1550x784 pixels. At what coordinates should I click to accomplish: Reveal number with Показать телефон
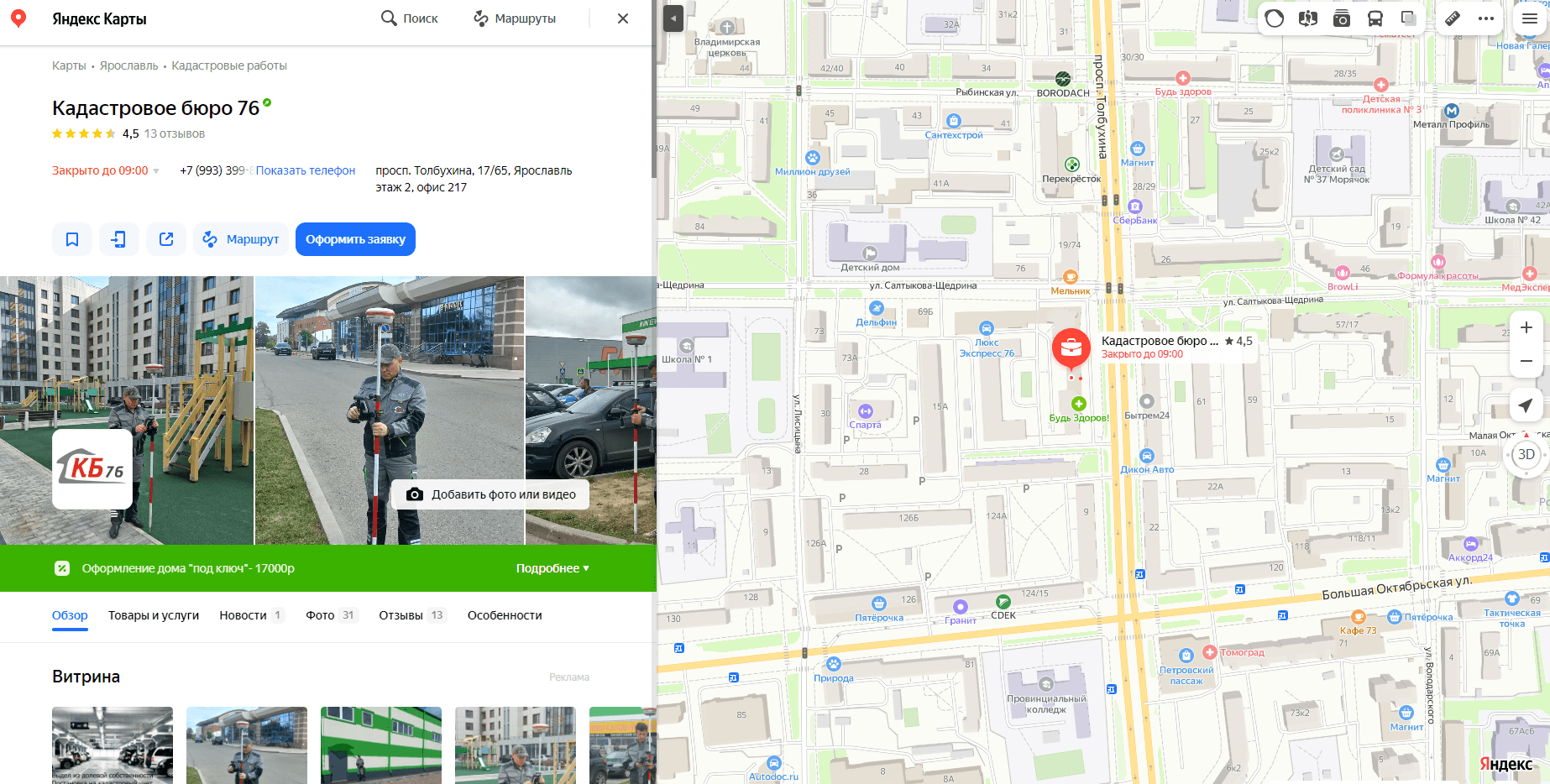pyautogui.click(x=306, y=170)
